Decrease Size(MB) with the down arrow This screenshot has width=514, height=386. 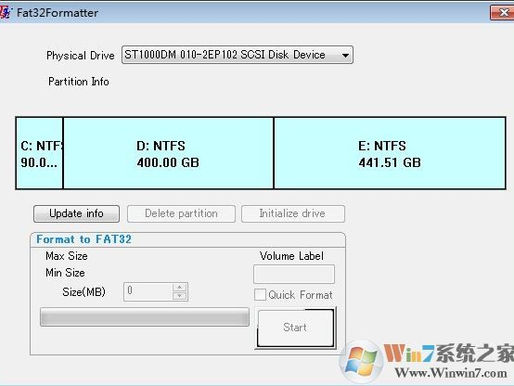point(180,296)
